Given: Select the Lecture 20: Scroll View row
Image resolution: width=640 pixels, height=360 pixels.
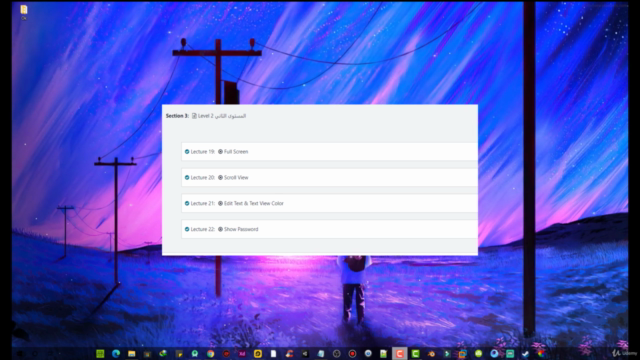Looking at the screenshot, I should (329, 178).
